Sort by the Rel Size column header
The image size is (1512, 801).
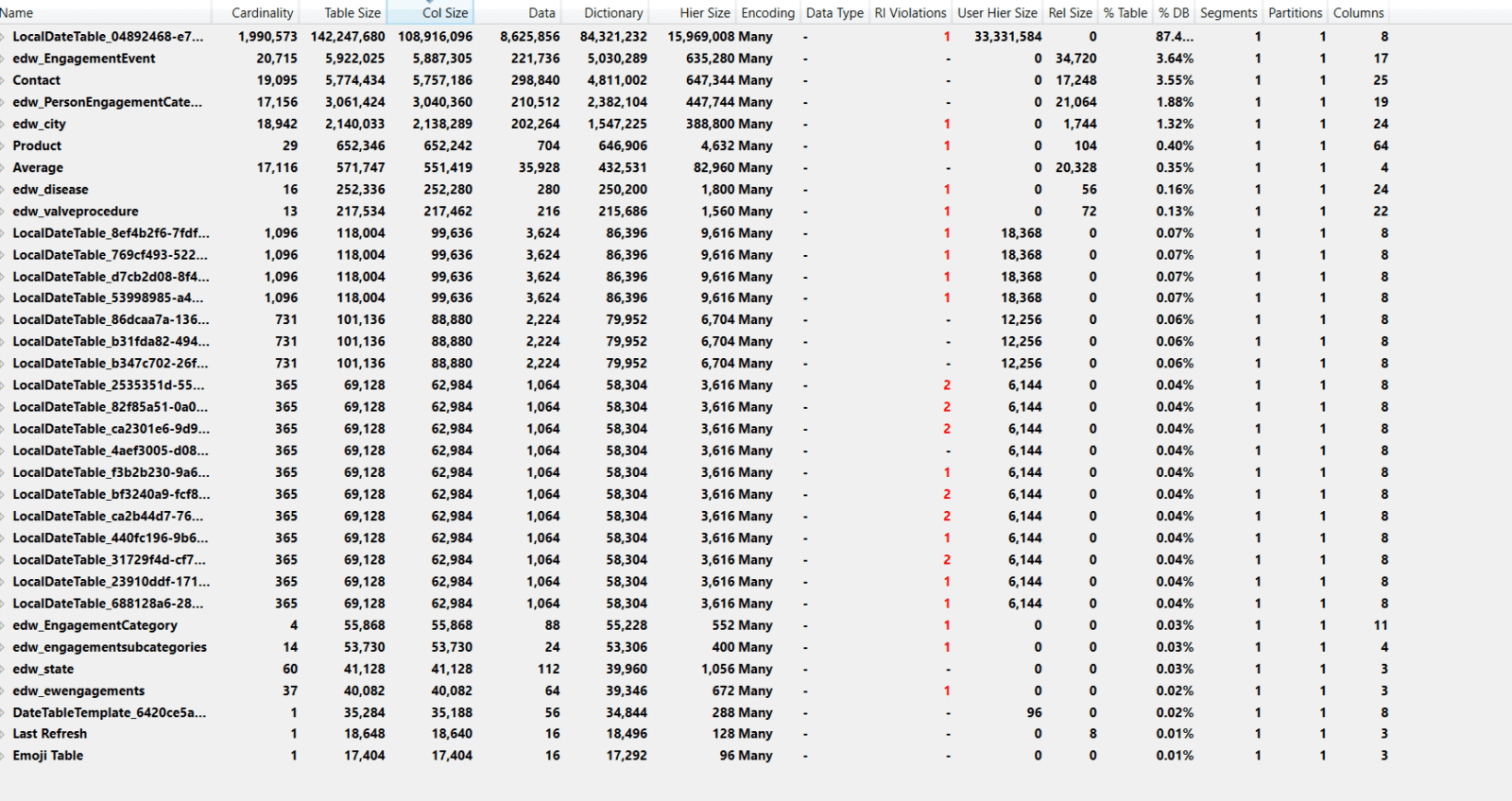point(1070,13)
